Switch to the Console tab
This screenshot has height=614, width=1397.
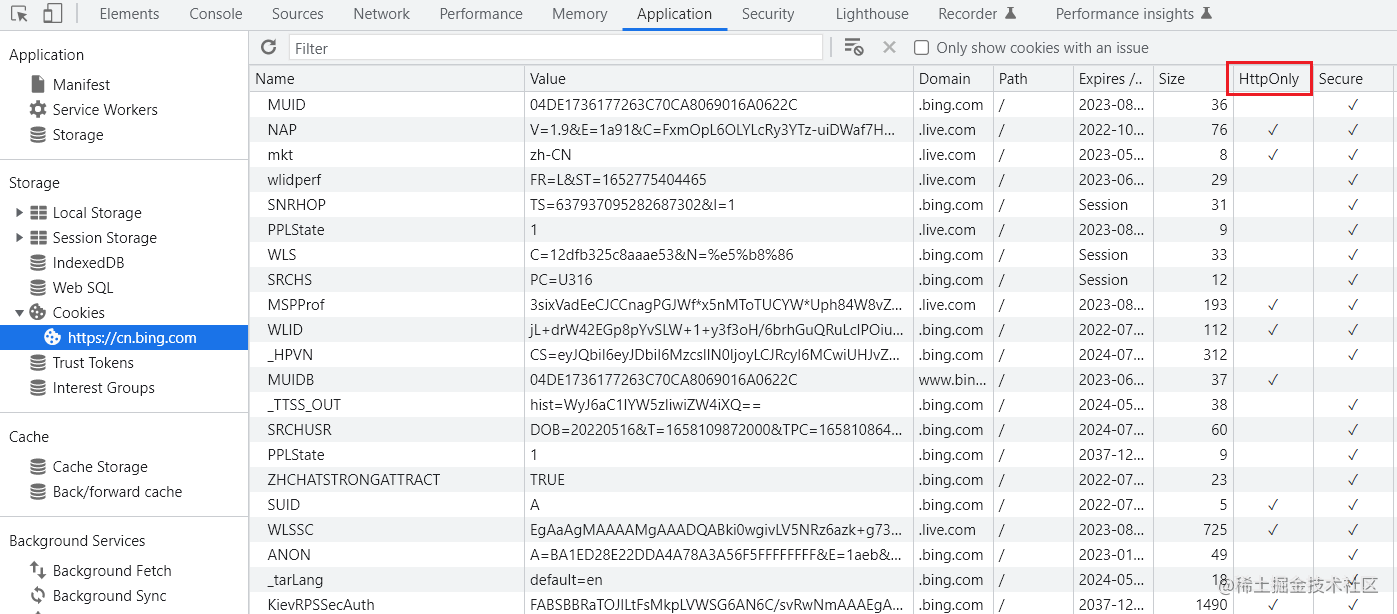(216, 14)
